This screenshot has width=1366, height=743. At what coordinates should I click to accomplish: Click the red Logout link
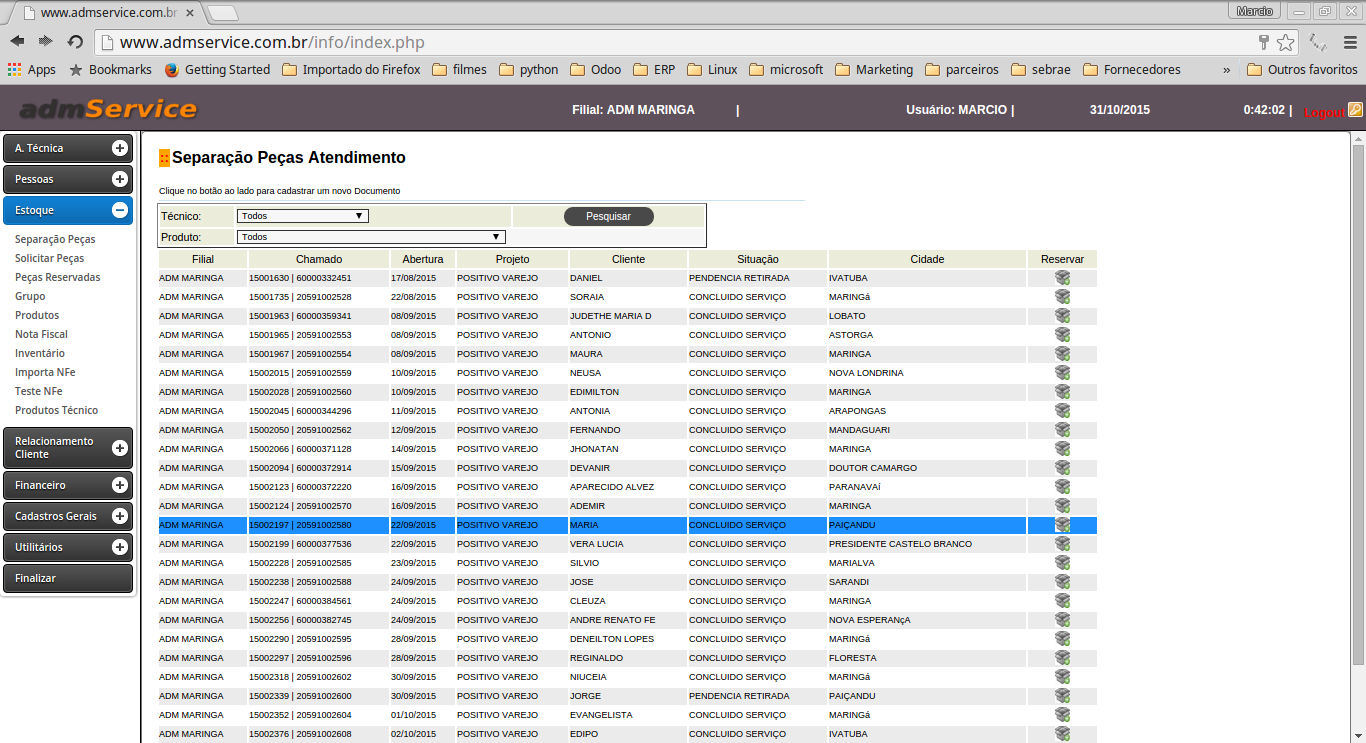click(1323, 112)
